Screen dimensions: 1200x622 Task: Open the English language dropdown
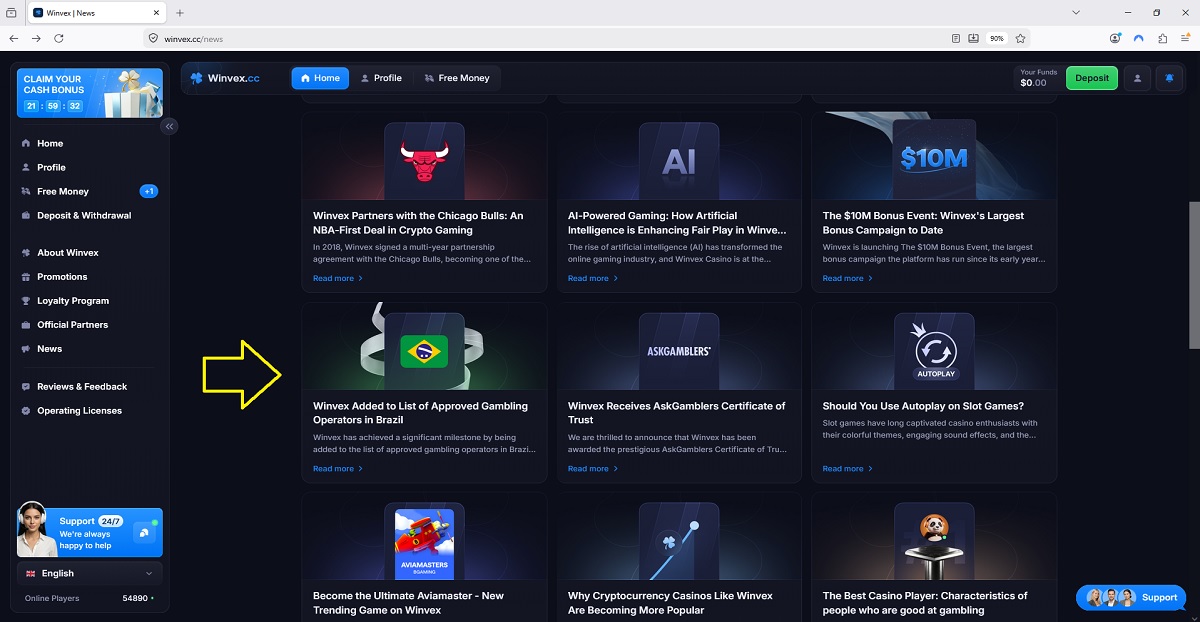click(x=90, y=573)
